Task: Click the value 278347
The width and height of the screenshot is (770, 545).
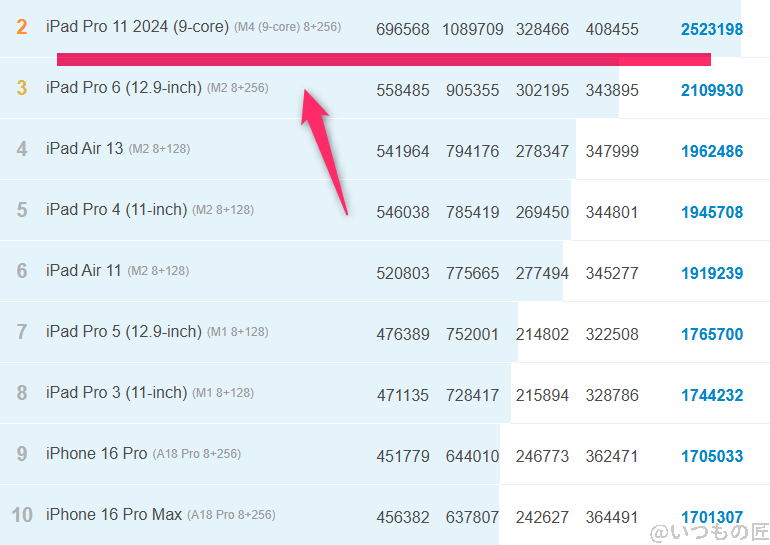Action: click(x=542, y=151)
